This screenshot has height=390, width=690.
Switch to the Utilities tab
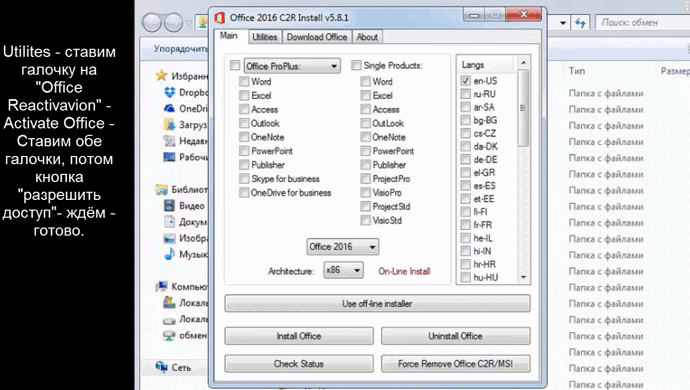pyautogui.click(x=265, y=37)
